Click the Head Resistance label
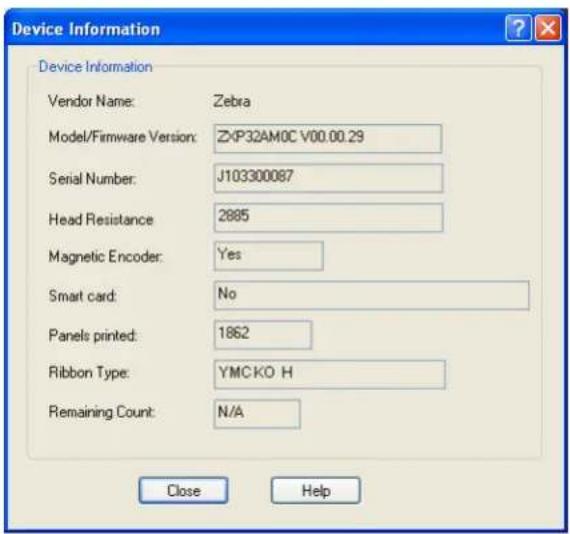This screenshot has height=534, width=570. click(101, 220)
